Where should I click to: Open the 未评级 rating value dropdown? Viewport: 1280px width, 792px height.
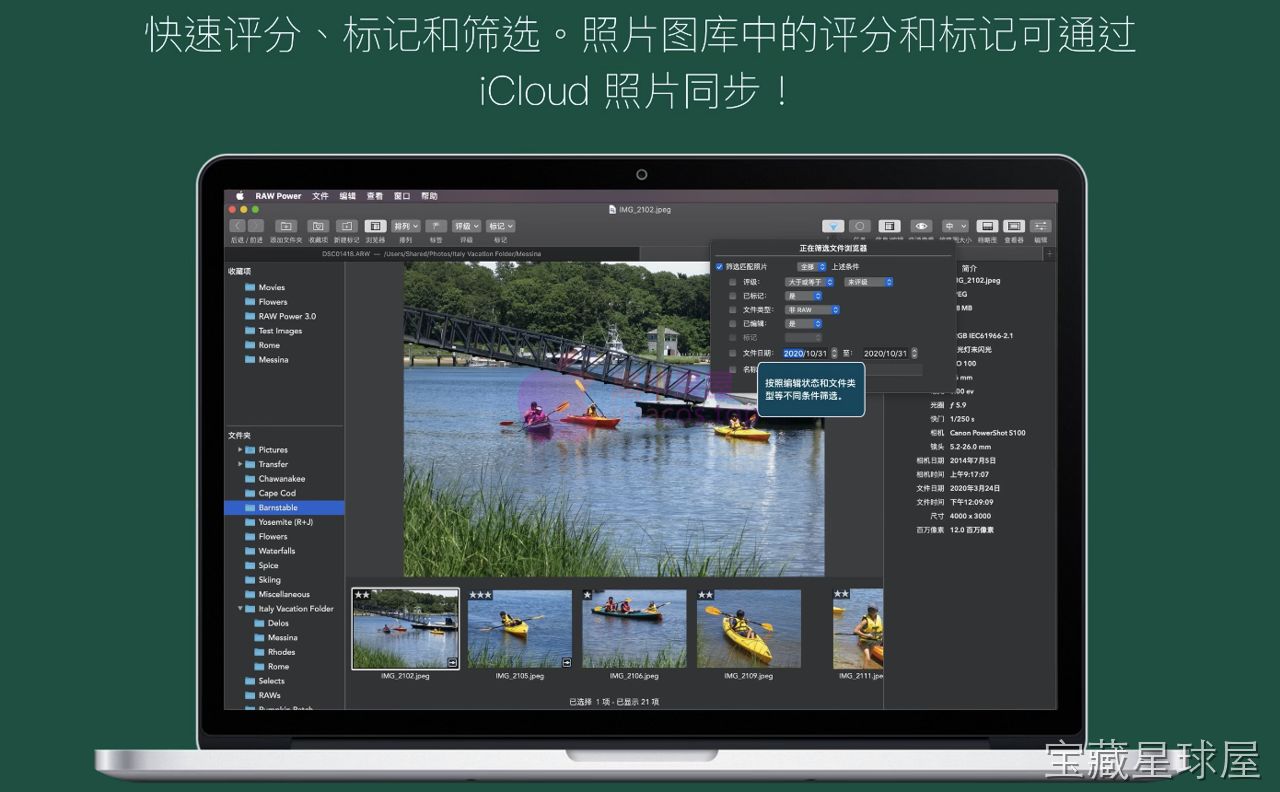click(868, 282)
